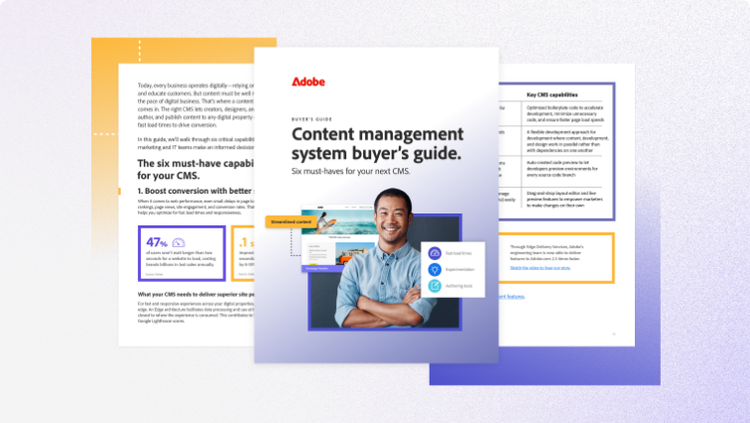Click the orange-bordered .1 statistic box
The width and height of the screenshot is (750, 423).
[x=245, y=252]
